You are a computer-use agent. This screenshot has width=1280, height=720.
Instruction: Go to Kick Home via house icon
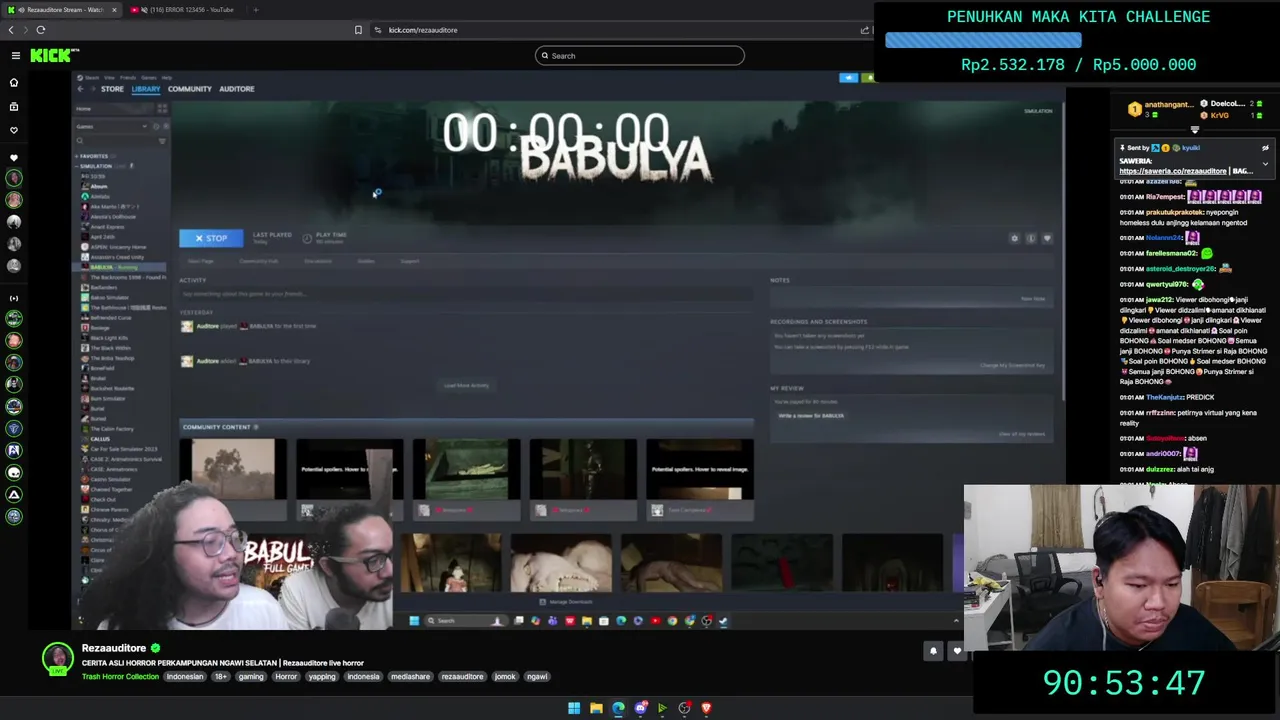(x=14, y=83)
